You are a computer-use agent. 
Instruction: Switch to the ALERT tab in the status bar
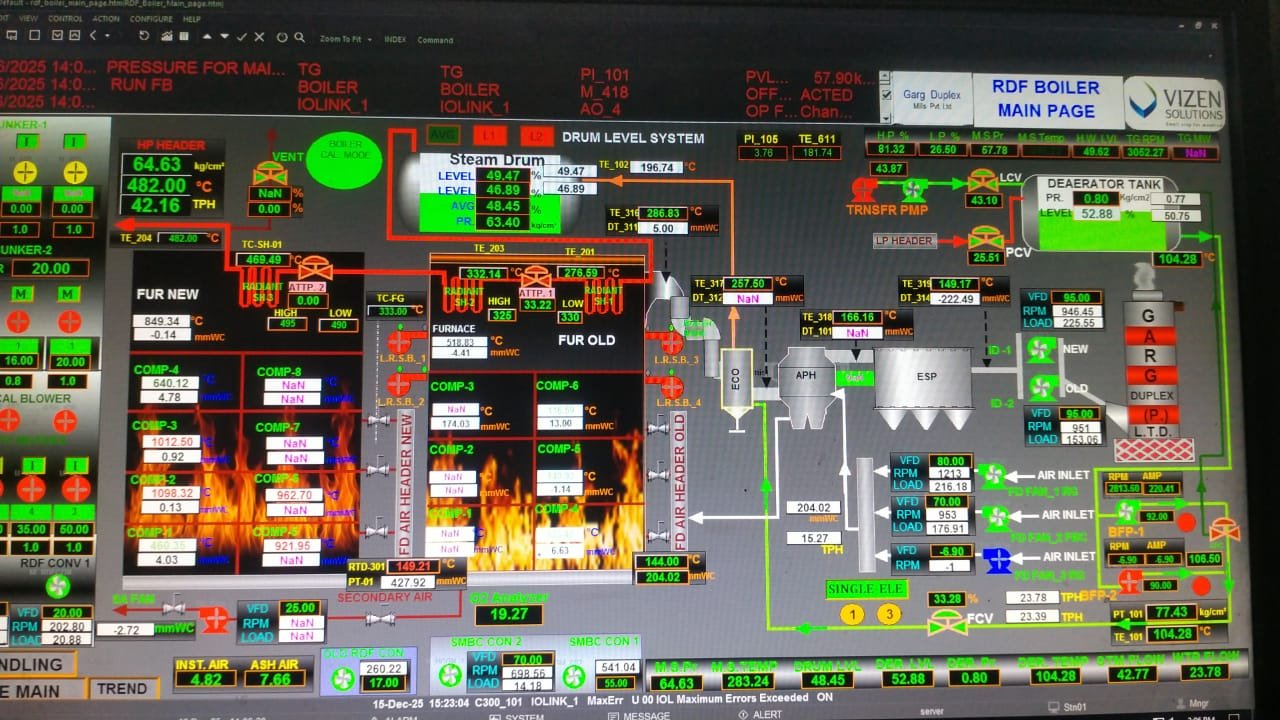tap(765, 714)
